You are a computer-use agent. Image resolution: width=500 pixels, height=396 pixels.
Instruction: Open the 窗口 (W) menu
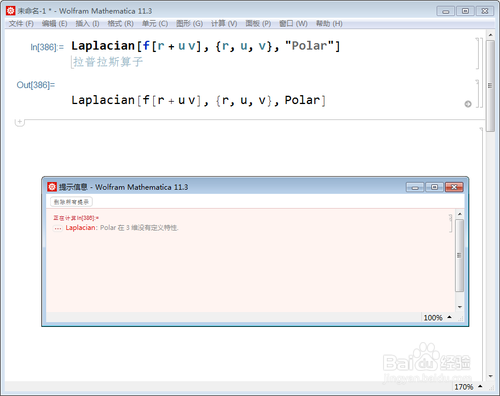[293, 24]
